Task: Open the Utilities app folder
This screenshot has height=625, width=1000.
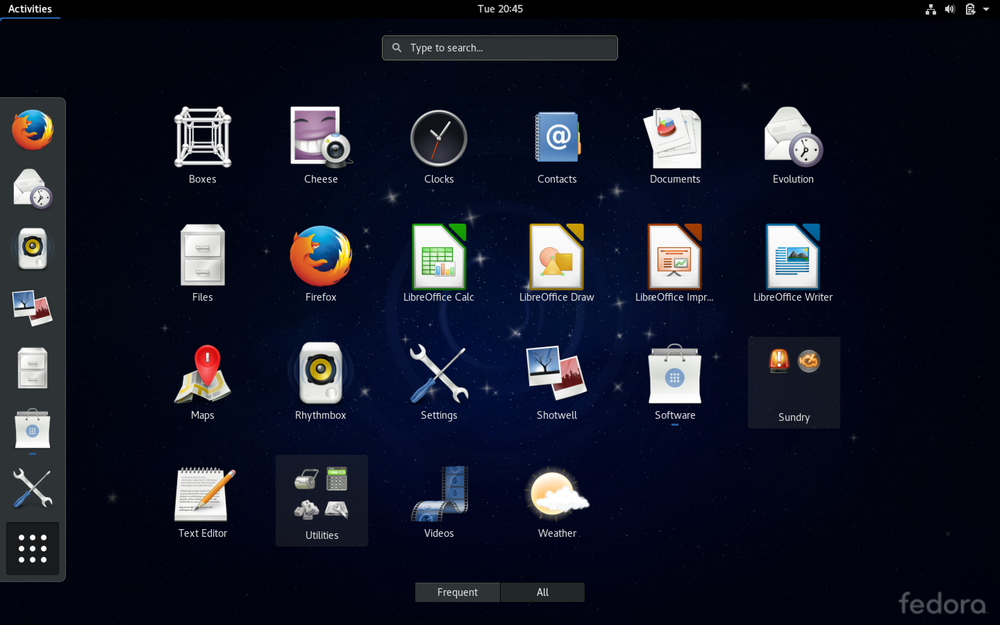Action: click(321, 501)
